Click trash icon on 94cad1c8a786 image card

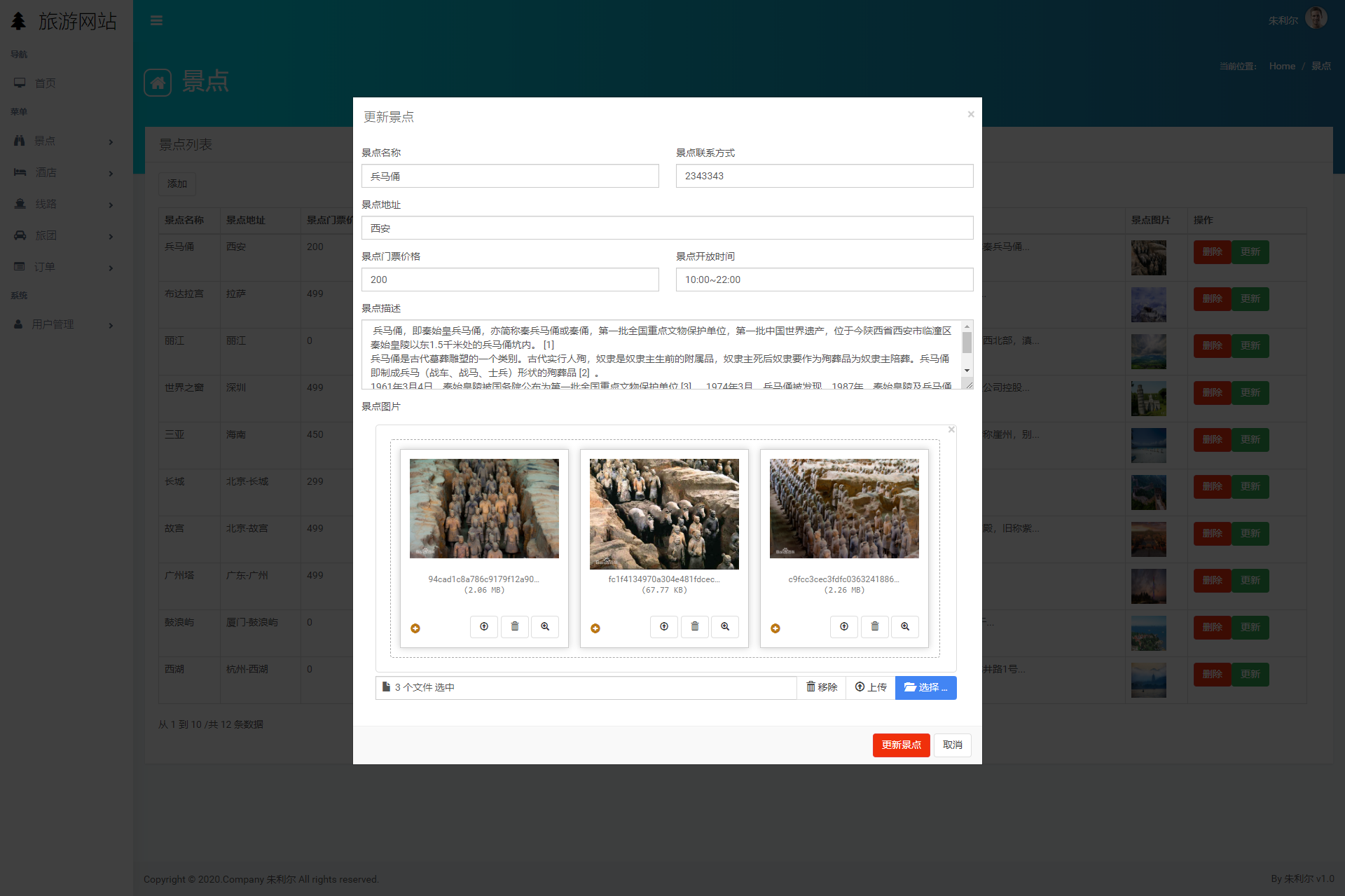[x=515, y=627]
